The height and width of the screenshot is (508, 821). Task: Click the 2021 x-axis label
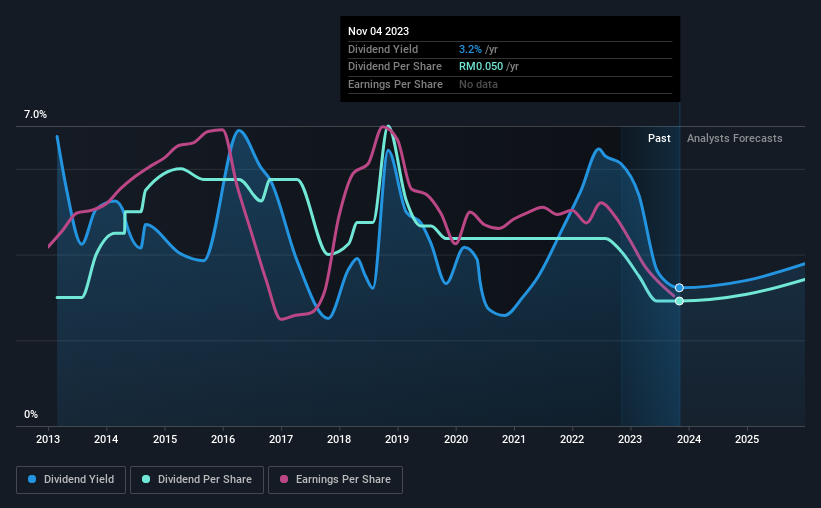[514, 439]
